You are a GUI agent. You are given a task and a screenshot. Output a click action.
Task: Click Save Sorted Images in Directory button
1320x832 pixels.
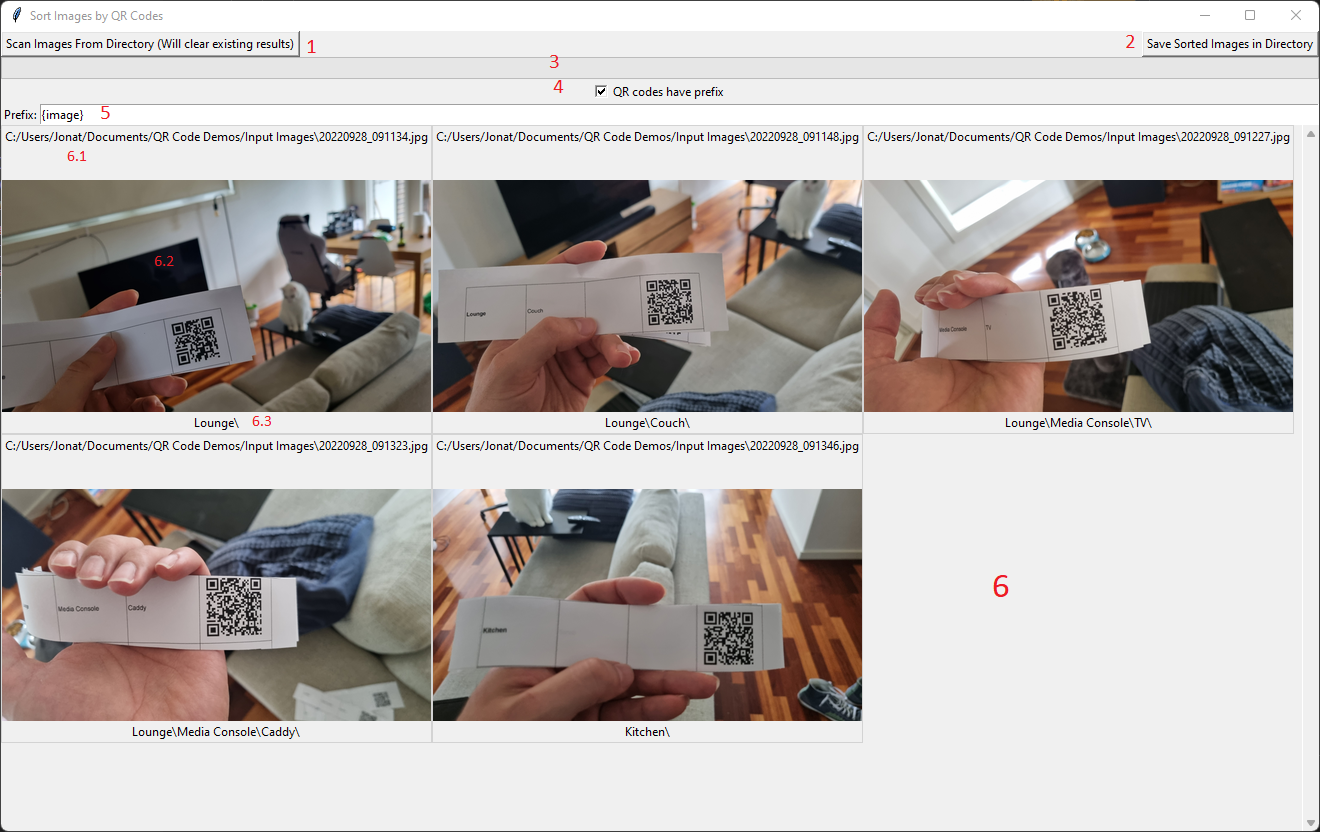click(1230, 44)
